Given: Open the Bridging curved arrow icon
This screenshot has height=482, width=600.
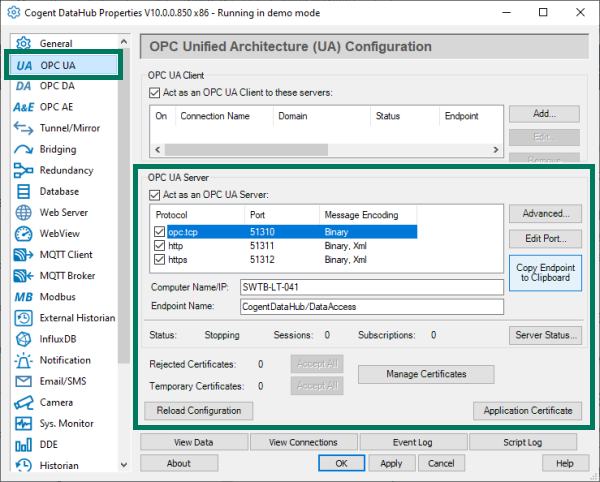Looking at the screenshot, I should click(x=23, y=149).
